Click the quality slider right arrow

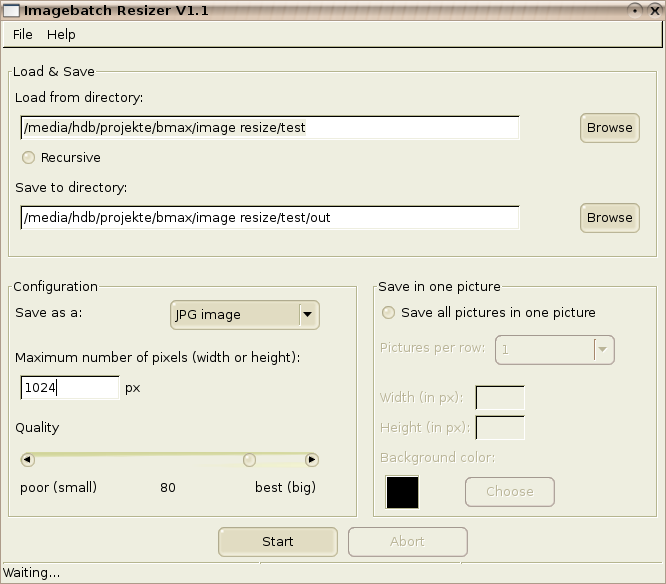[x=312, y=460]
